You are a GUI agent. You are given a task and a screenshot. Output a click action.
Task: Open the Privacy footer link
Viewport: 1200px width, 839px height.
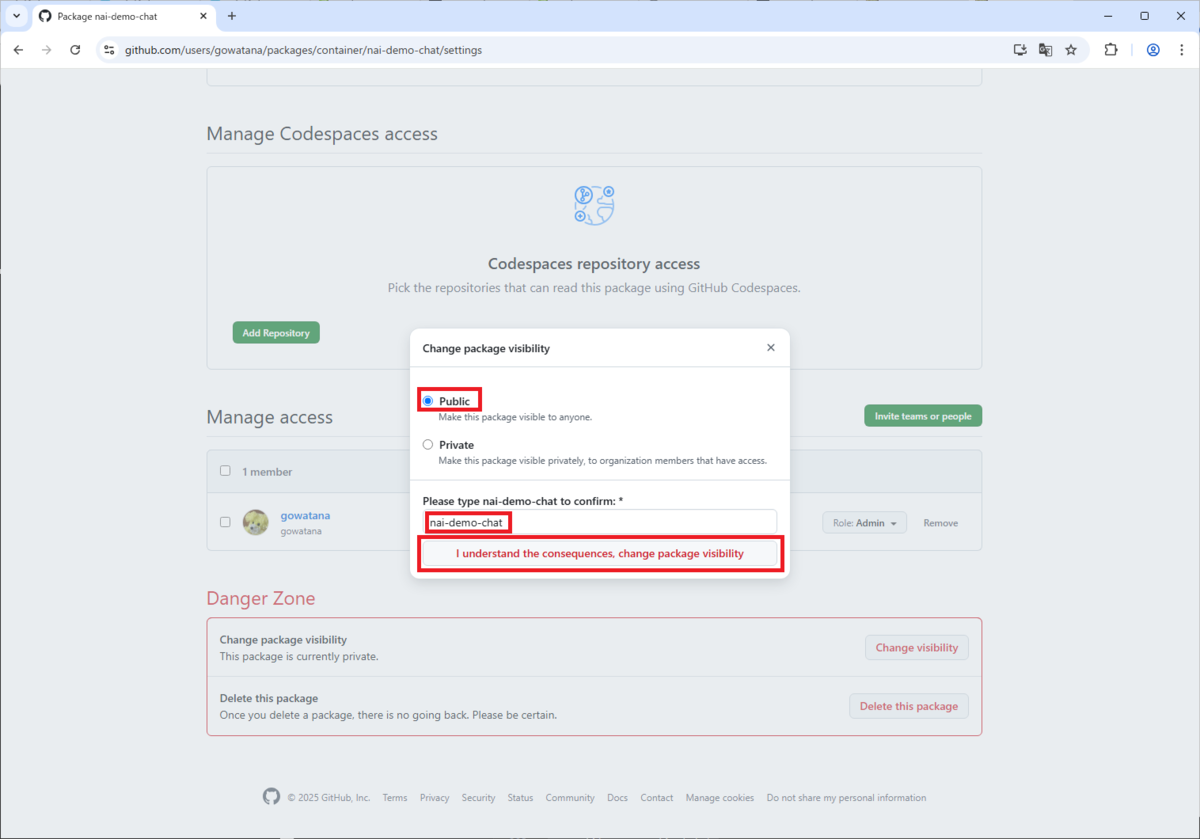point(434,798)
